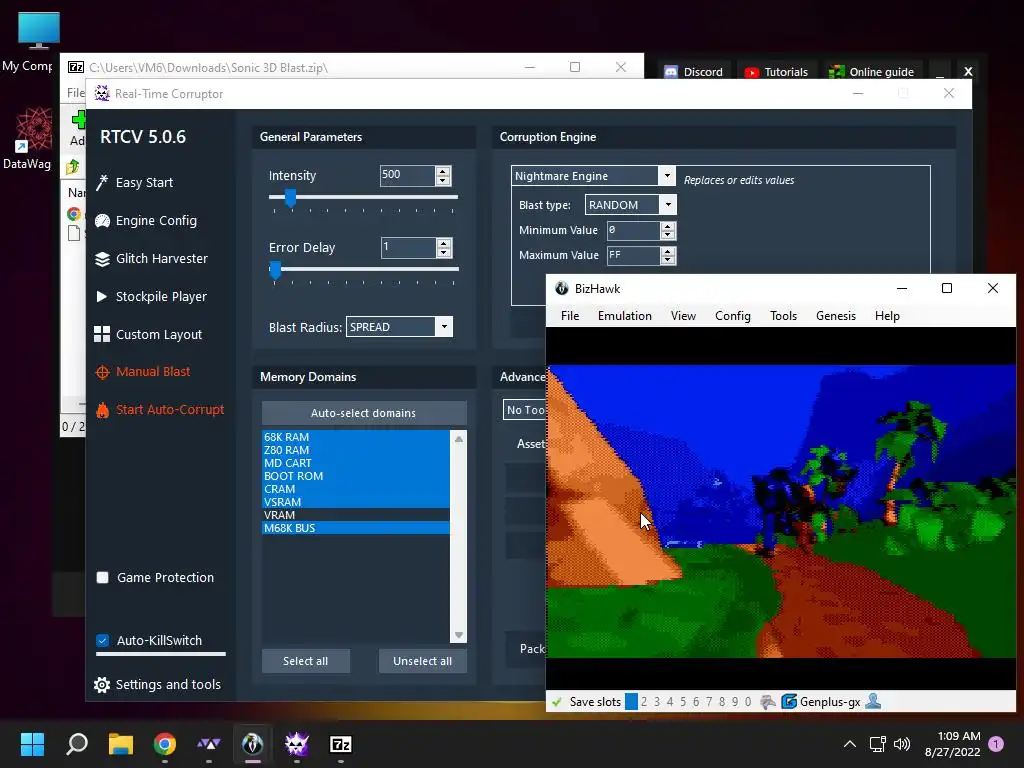
Task: Open BizHawk View menu
Action: pyautogui.click(x=683, y=316)
